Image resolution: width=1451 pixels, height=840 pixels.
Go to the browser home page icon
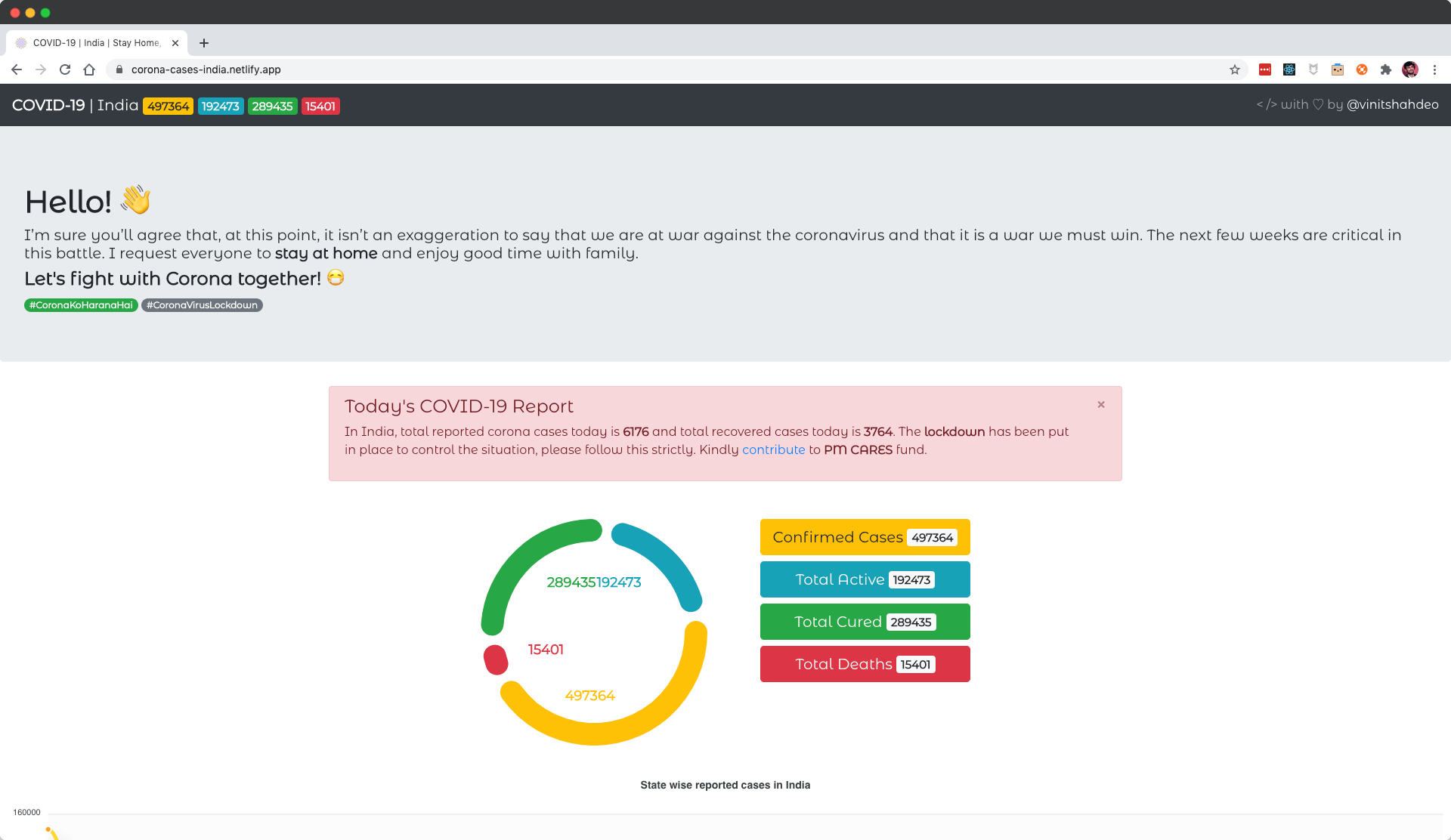tap(89, 69)
